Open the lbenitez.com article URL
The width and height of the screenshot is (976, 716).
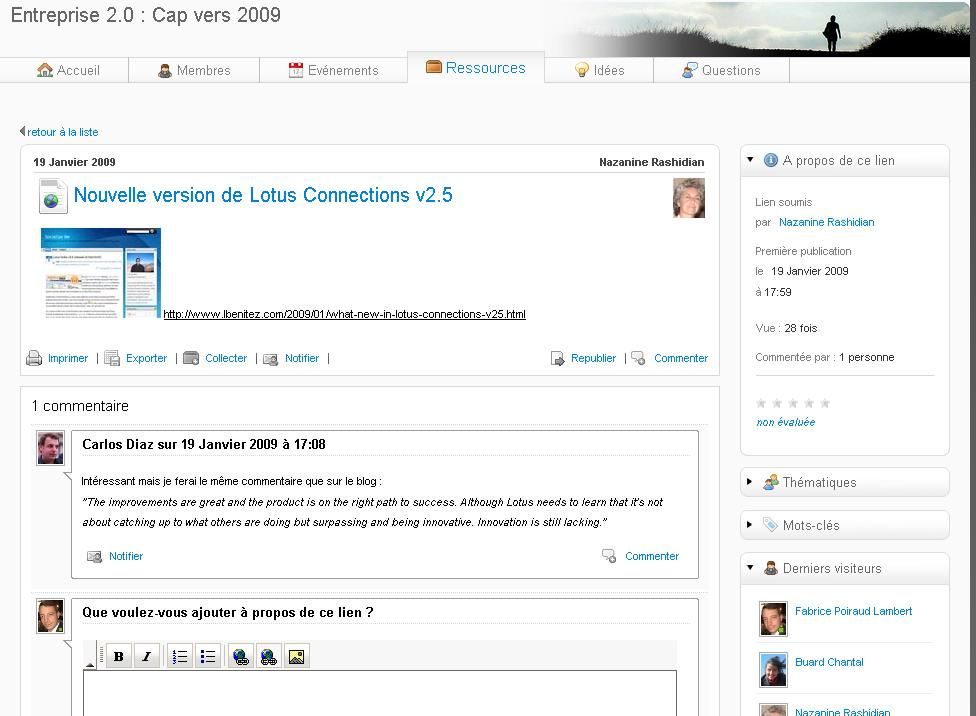click(344, 314)
